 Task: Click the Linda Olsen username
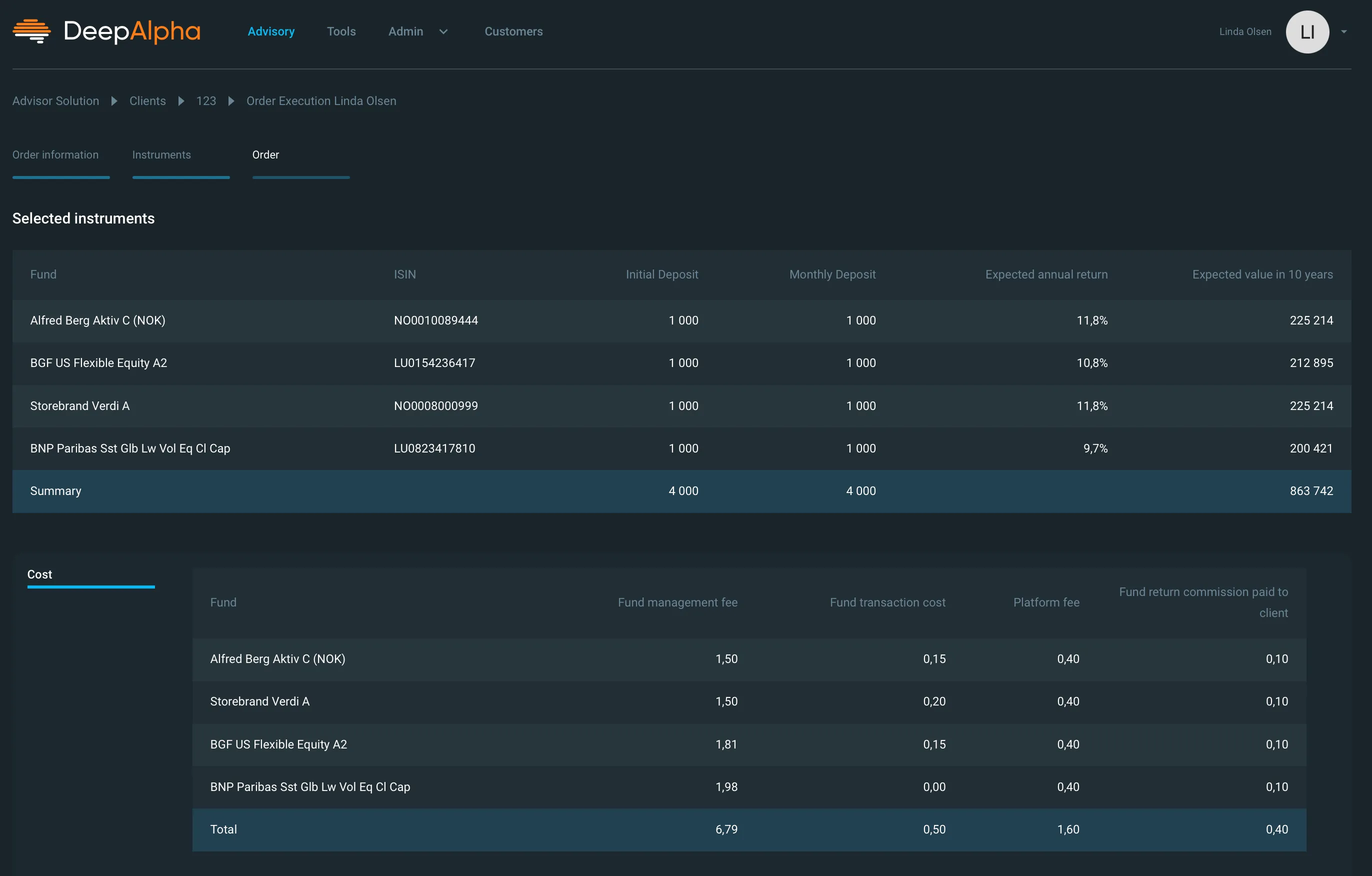1245,32
